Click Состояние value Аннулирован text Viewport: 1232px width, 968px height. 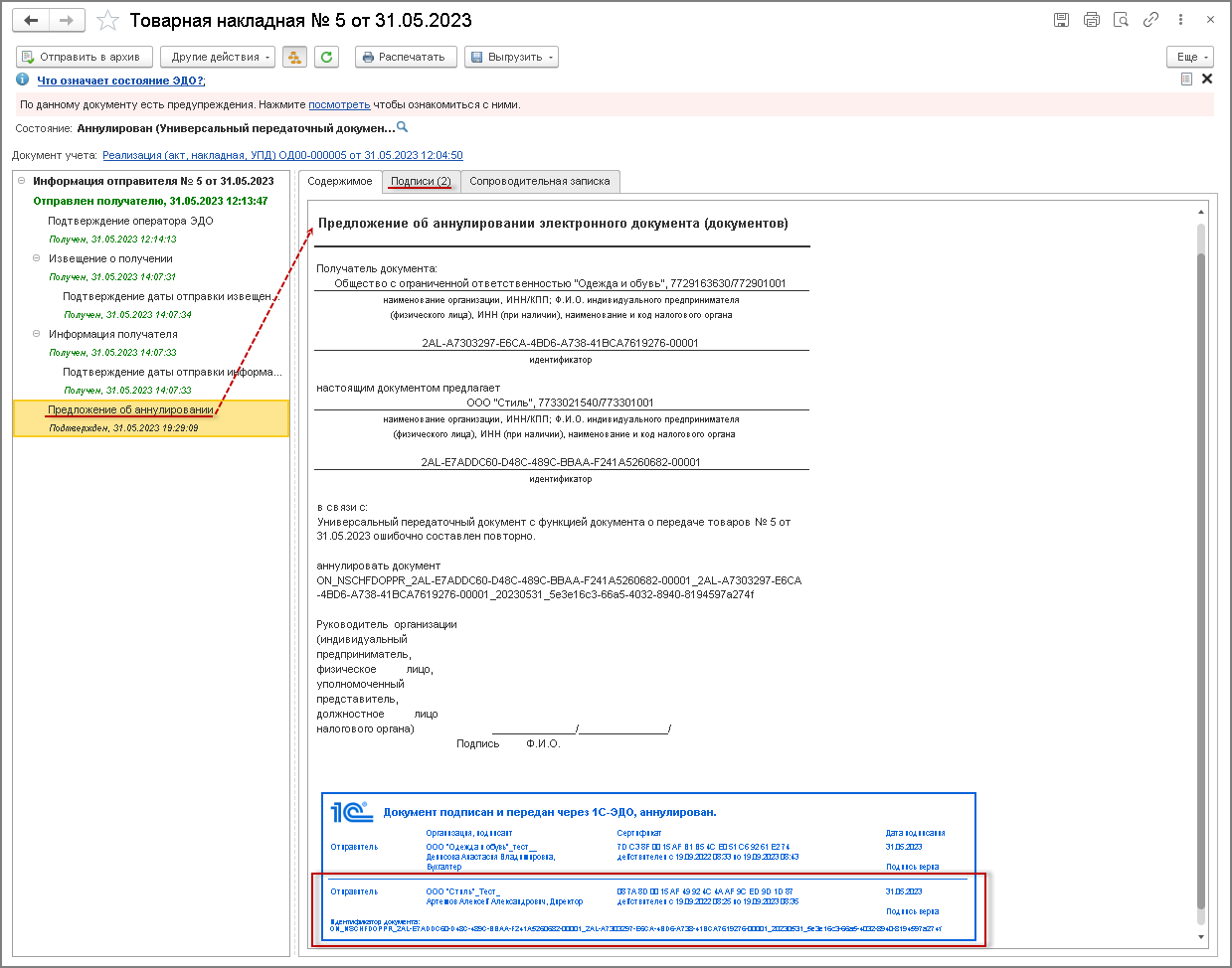point(236,128)
